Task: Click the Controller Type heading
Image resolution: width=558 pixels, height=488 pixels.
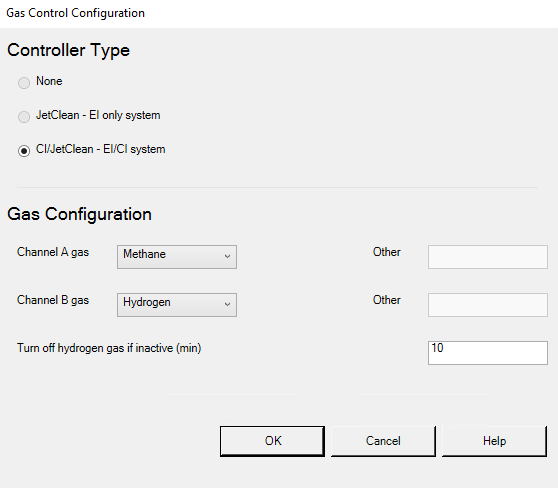Action: 68,51
